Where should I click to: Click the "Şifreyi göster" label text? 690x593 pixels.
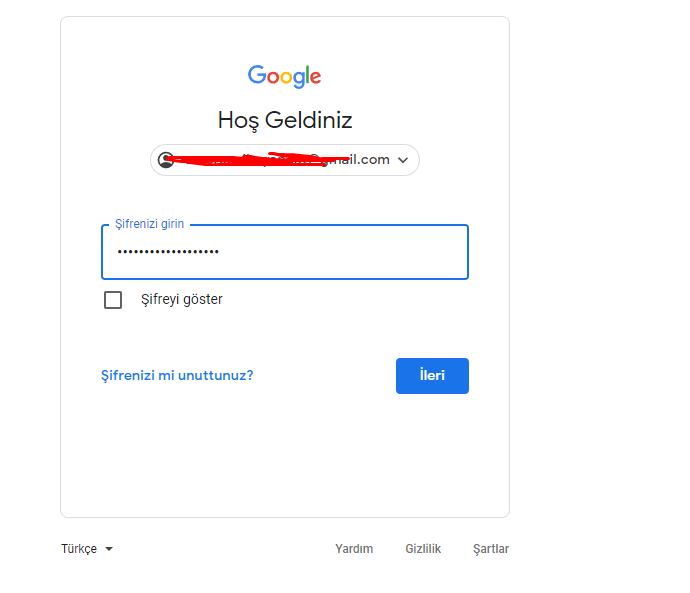[182, 299]
